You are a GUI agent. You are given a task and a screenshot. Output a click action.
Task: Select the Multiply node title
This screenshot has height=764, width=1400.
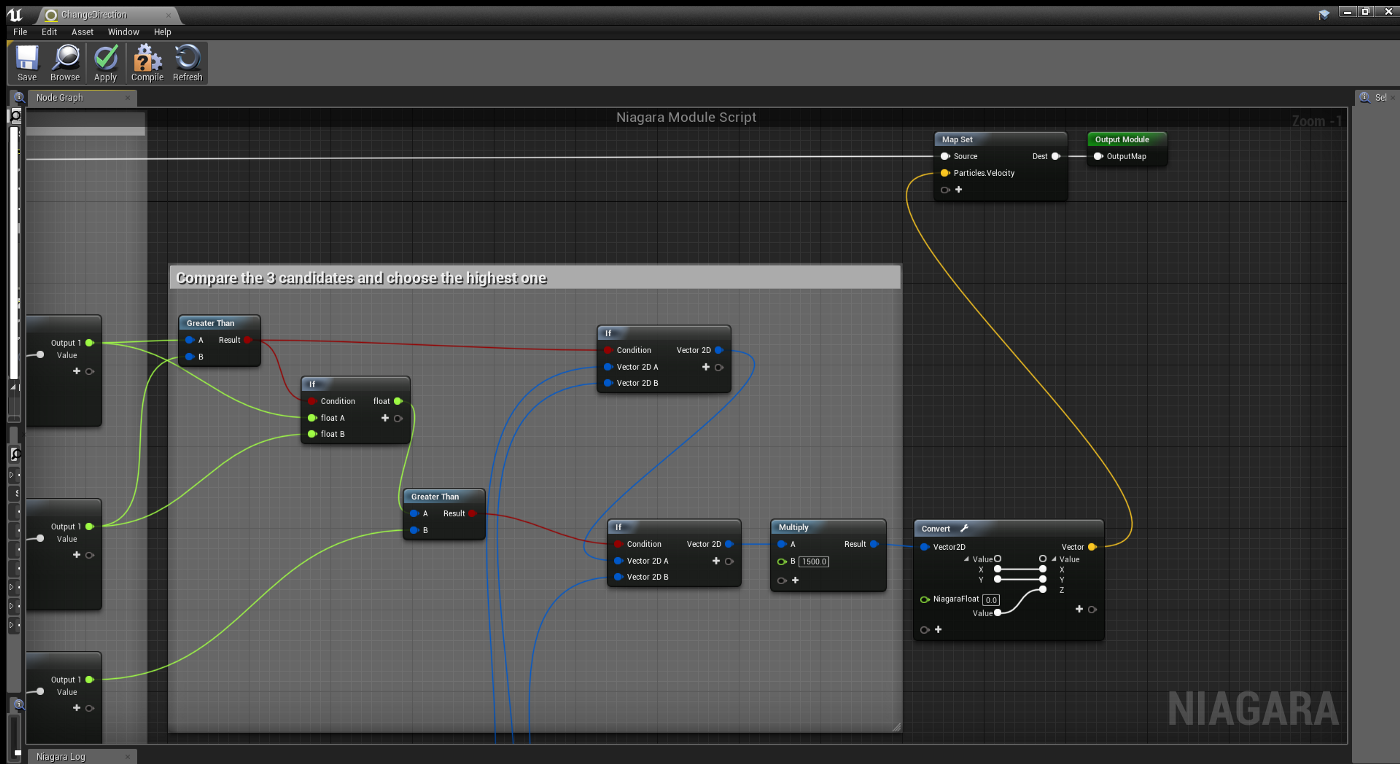[x=794, y=527]
